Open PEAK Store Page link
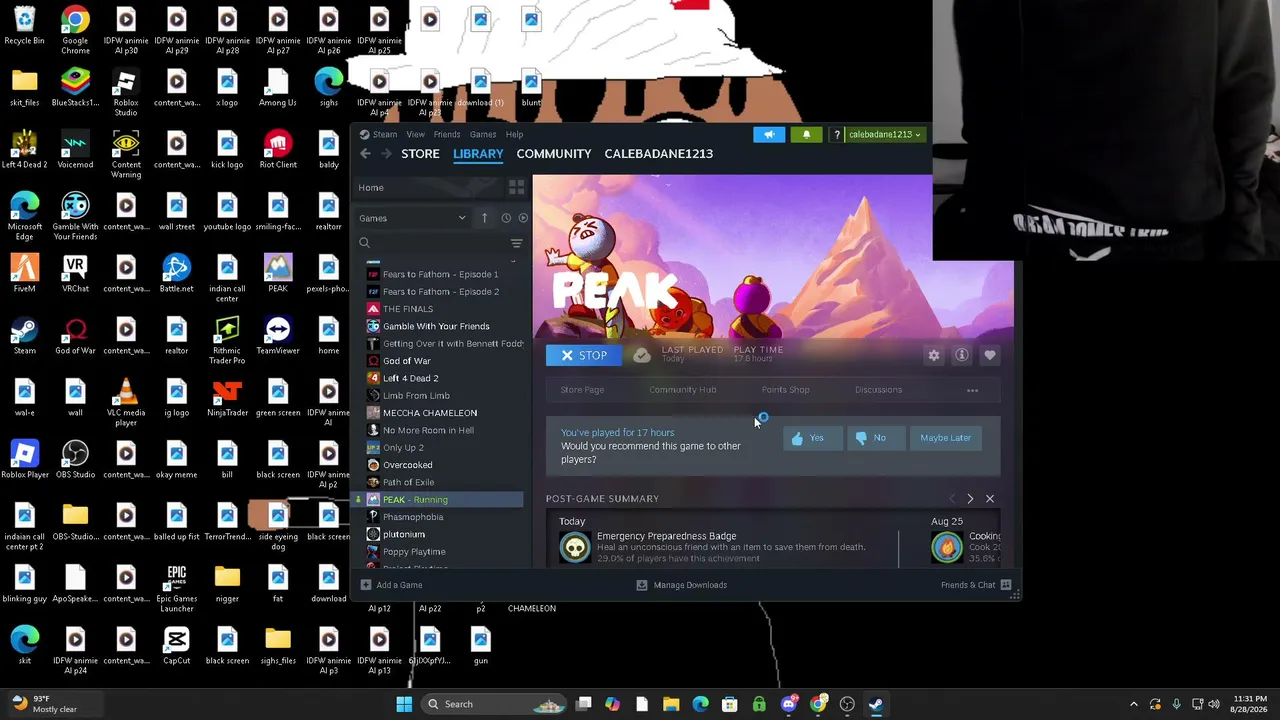1280x720 pixels. [582, 390]
